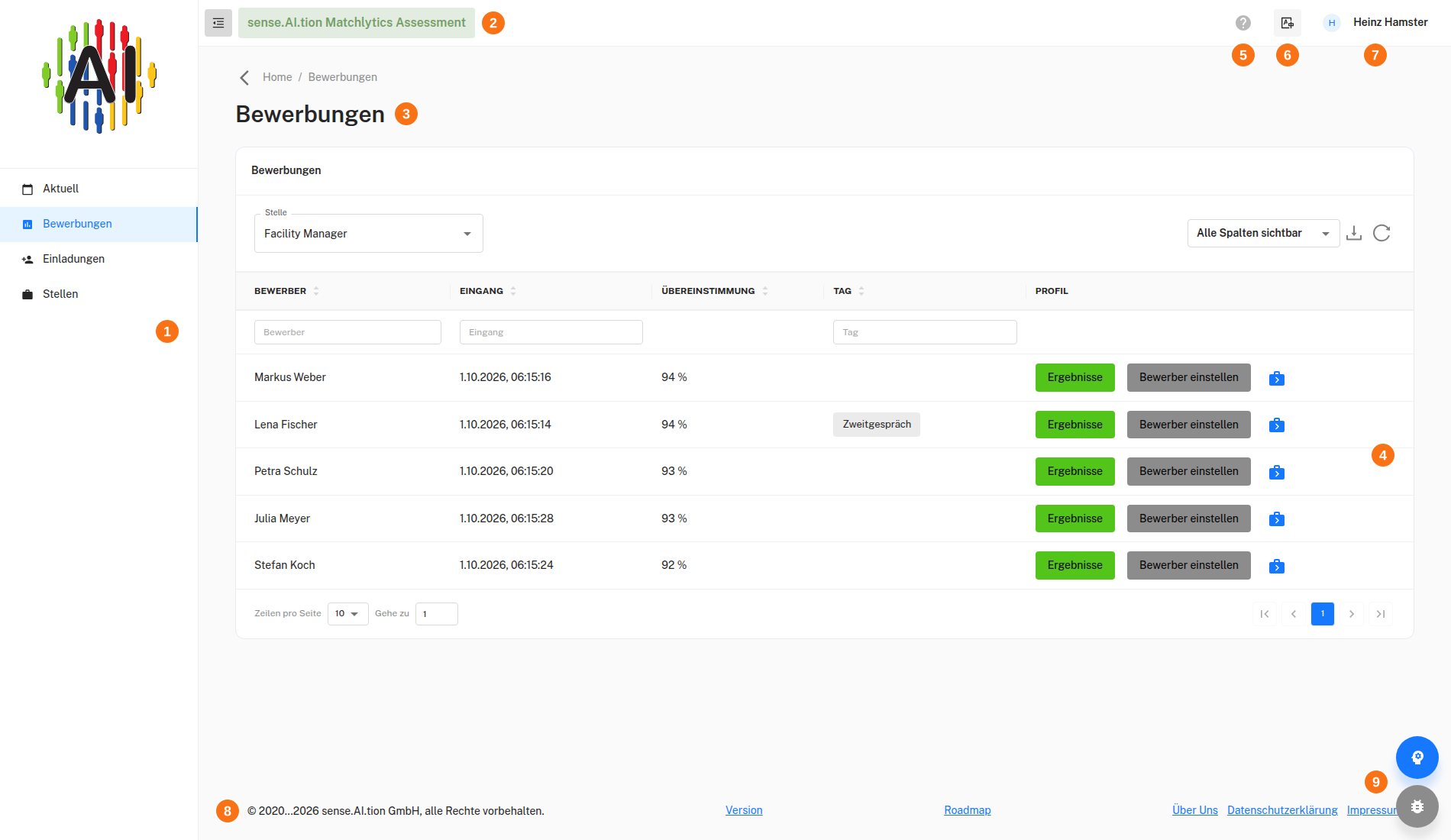
Task: Go to the last page of results
Action: 1381,614
